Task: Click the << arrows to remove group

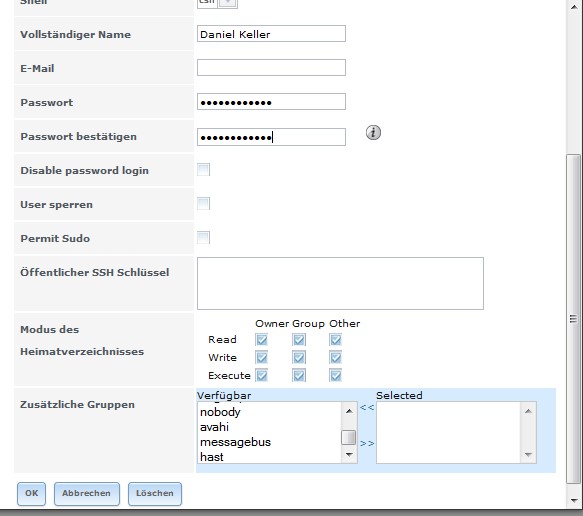Action: [x=367, y=407]
